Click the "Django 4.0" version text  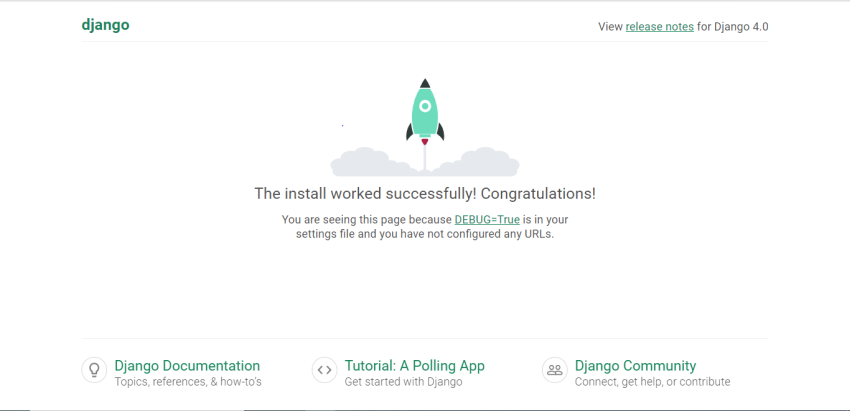(741, 27)
